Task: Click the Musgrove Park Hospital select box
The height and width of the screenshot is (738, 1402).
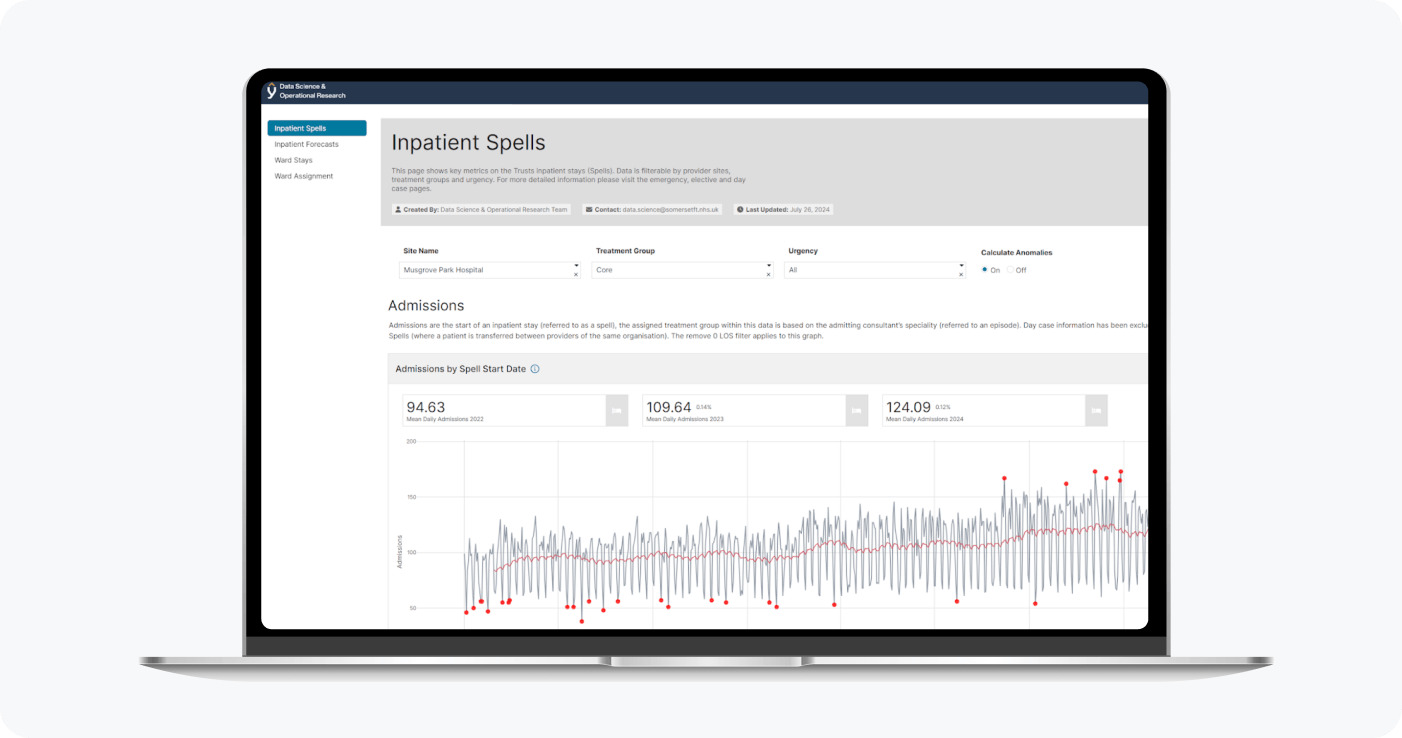Action: 490,270
